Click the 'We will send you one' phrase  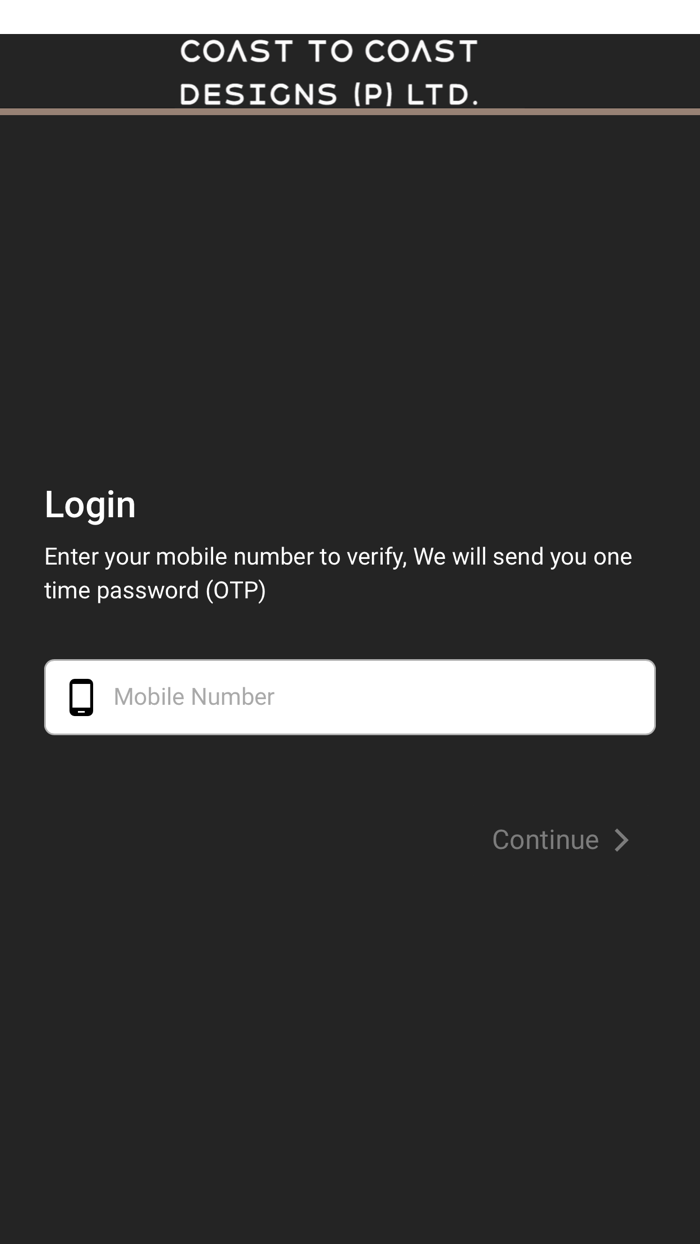[523, 557]
